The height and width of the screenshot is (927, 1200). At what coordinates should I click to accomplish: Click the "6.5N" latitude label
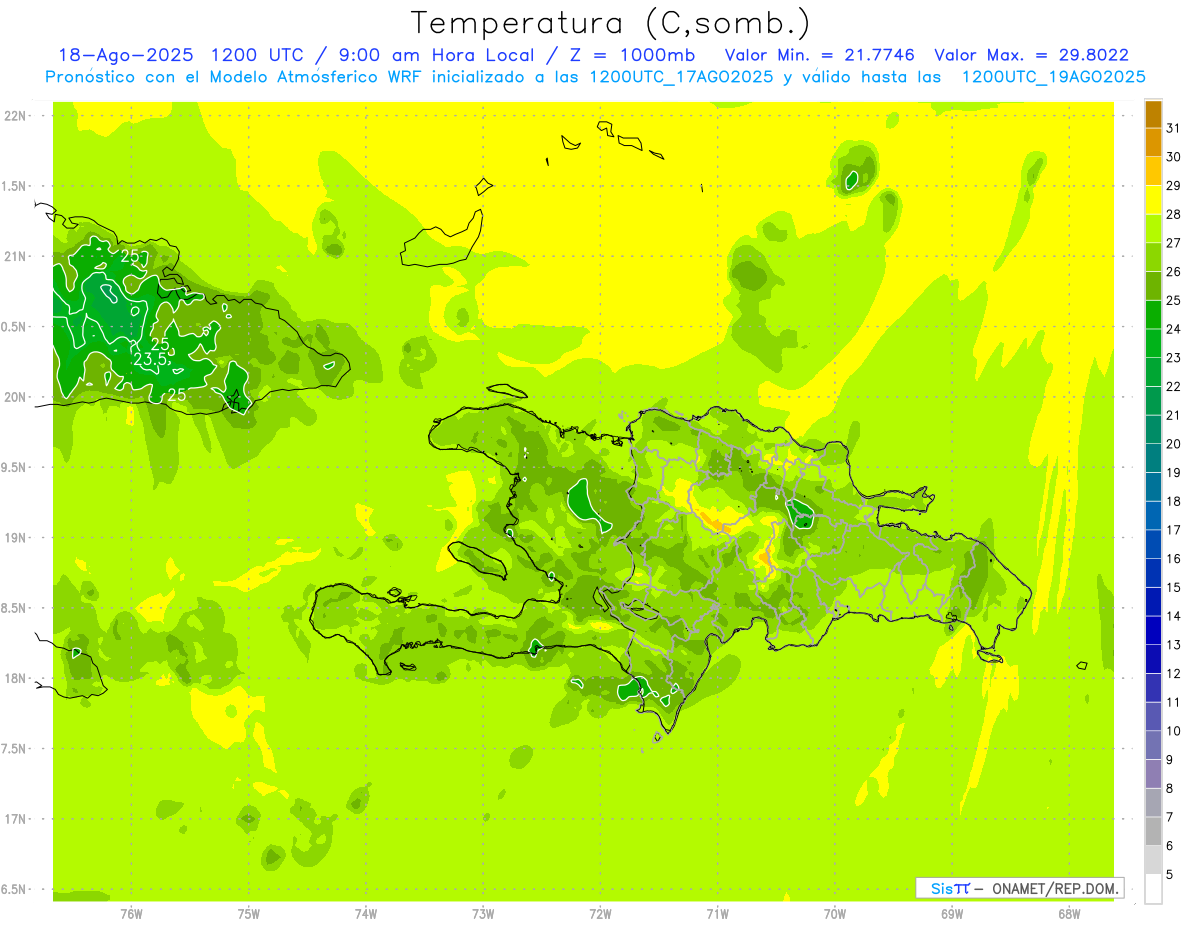14,889
